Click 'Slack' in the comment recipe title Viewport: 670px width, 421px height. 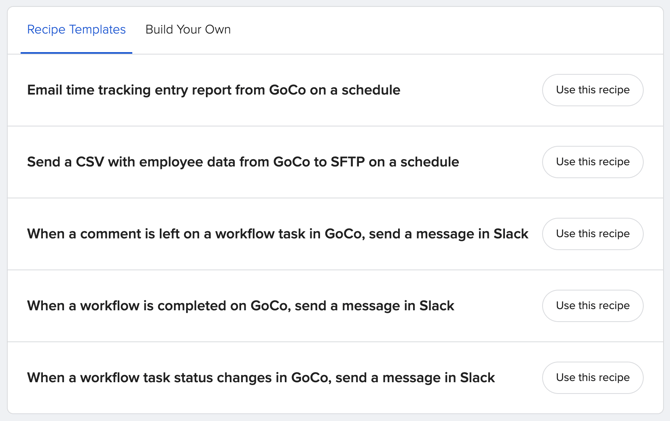click(x=511, y=234)
